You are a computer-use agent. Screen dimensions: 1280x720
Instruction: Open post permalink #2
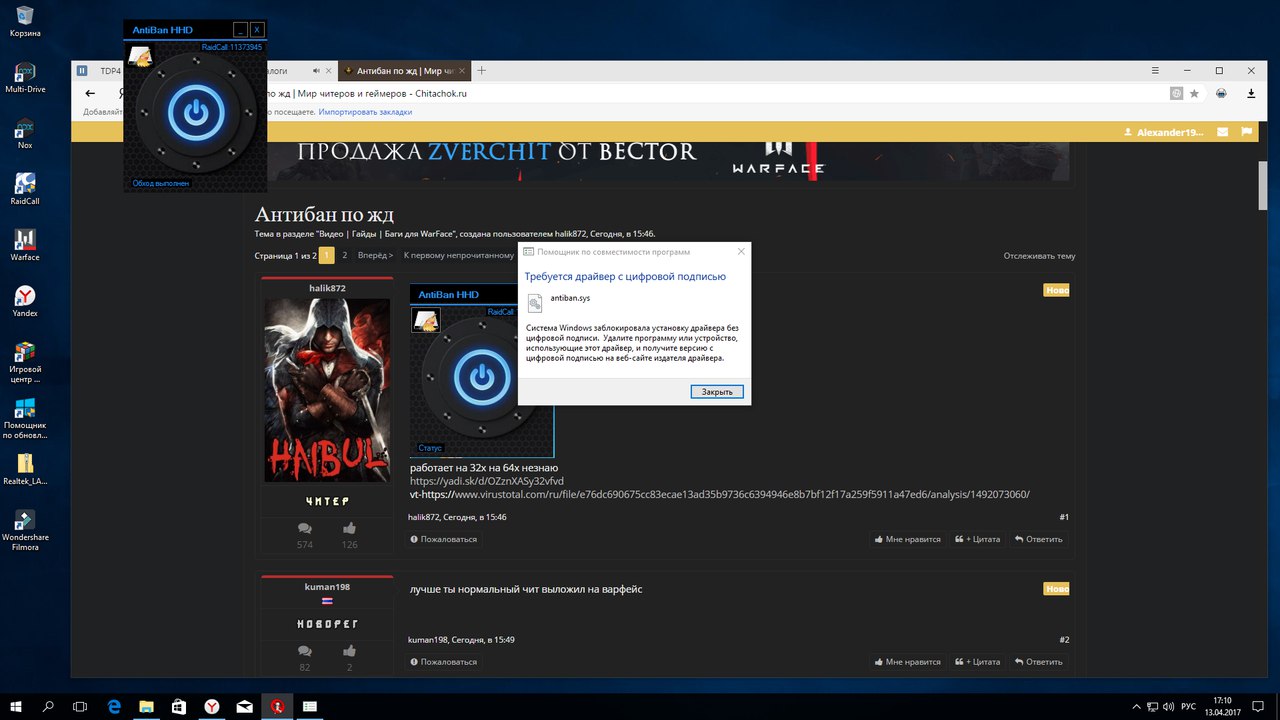tap(1064, 640)
